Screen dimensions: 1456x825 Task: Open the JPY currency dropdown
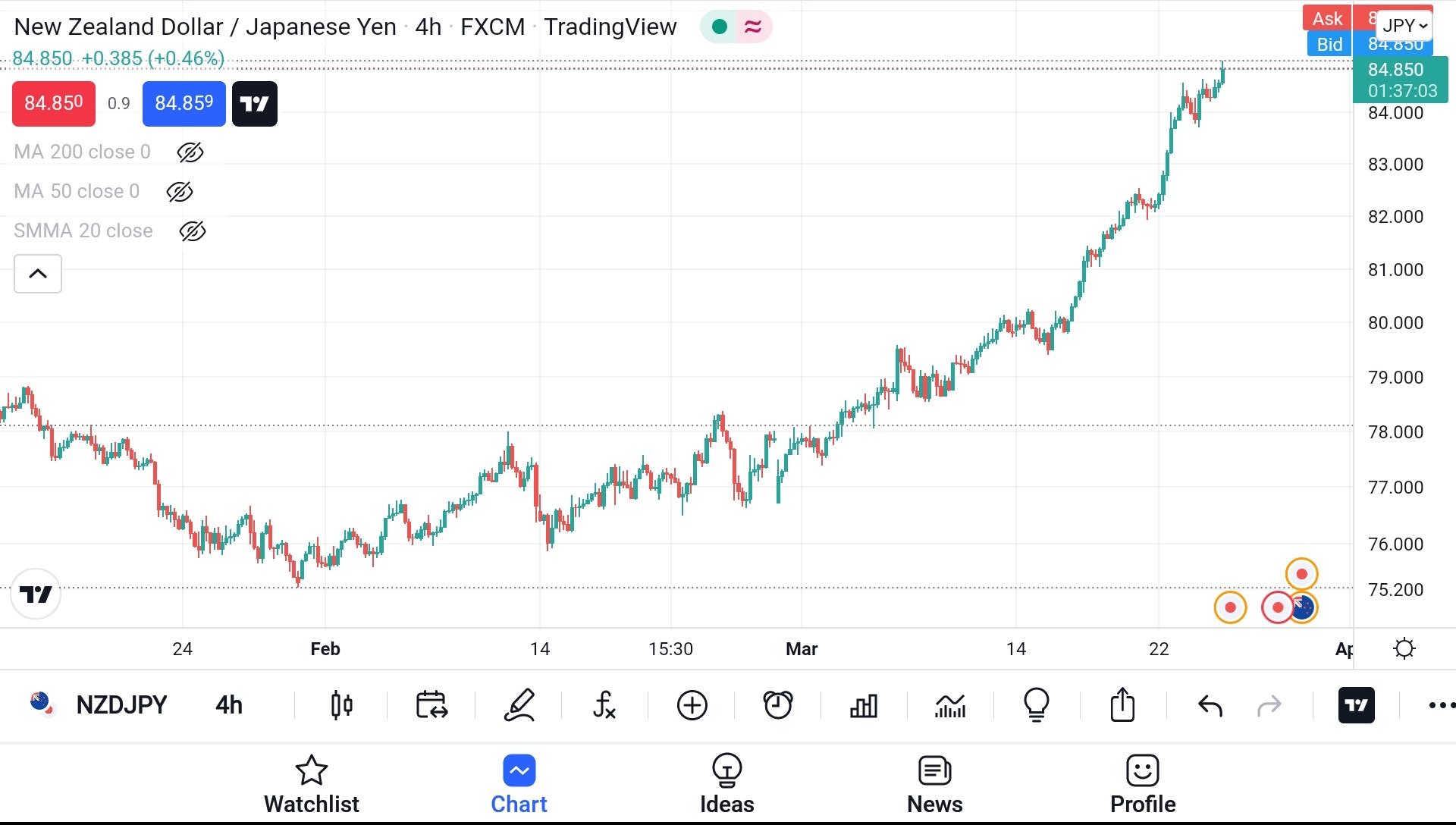1404,26
